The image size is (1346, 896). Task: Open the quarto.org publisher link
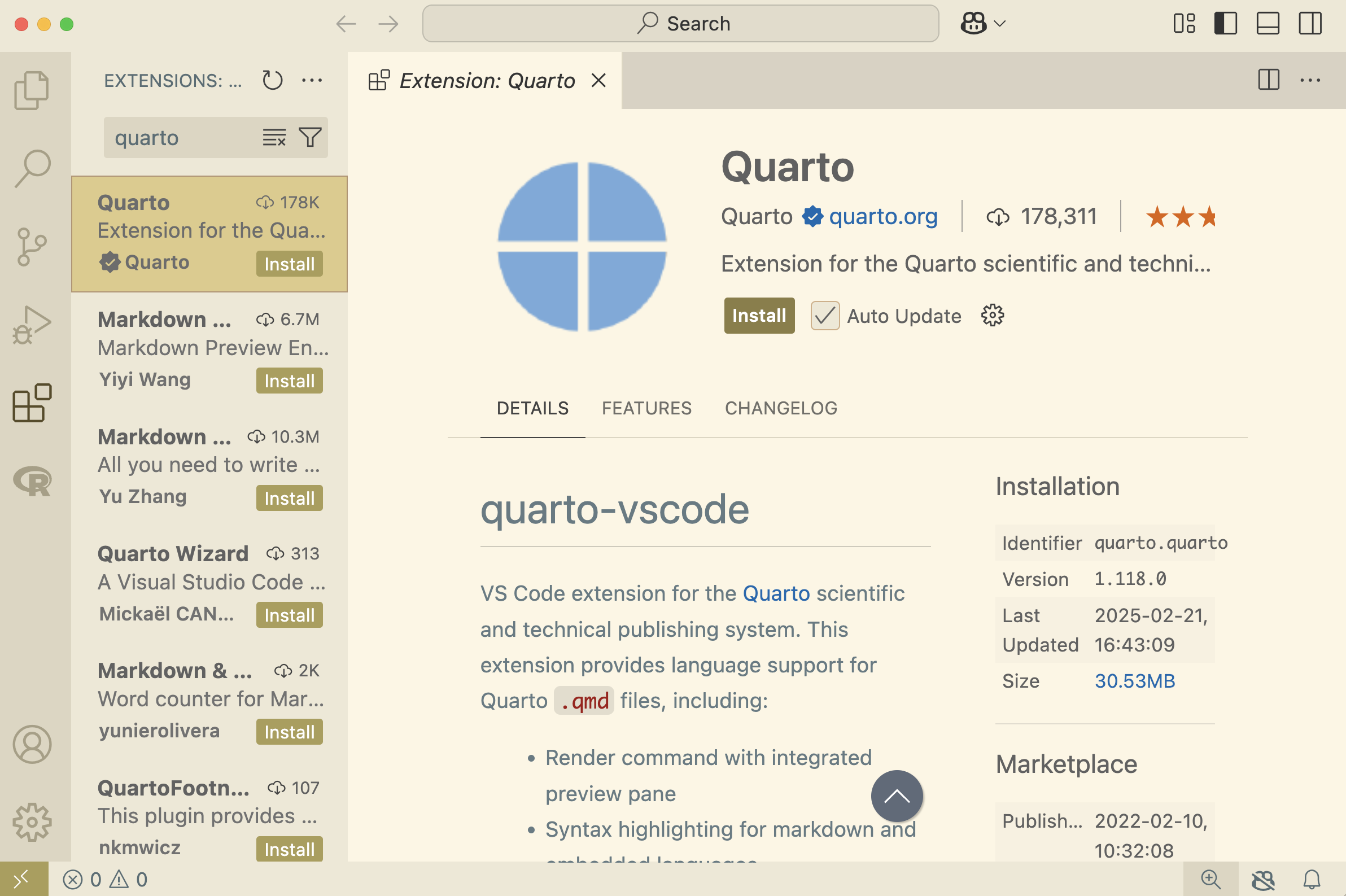pyautogui.click(x=883, y=217)
